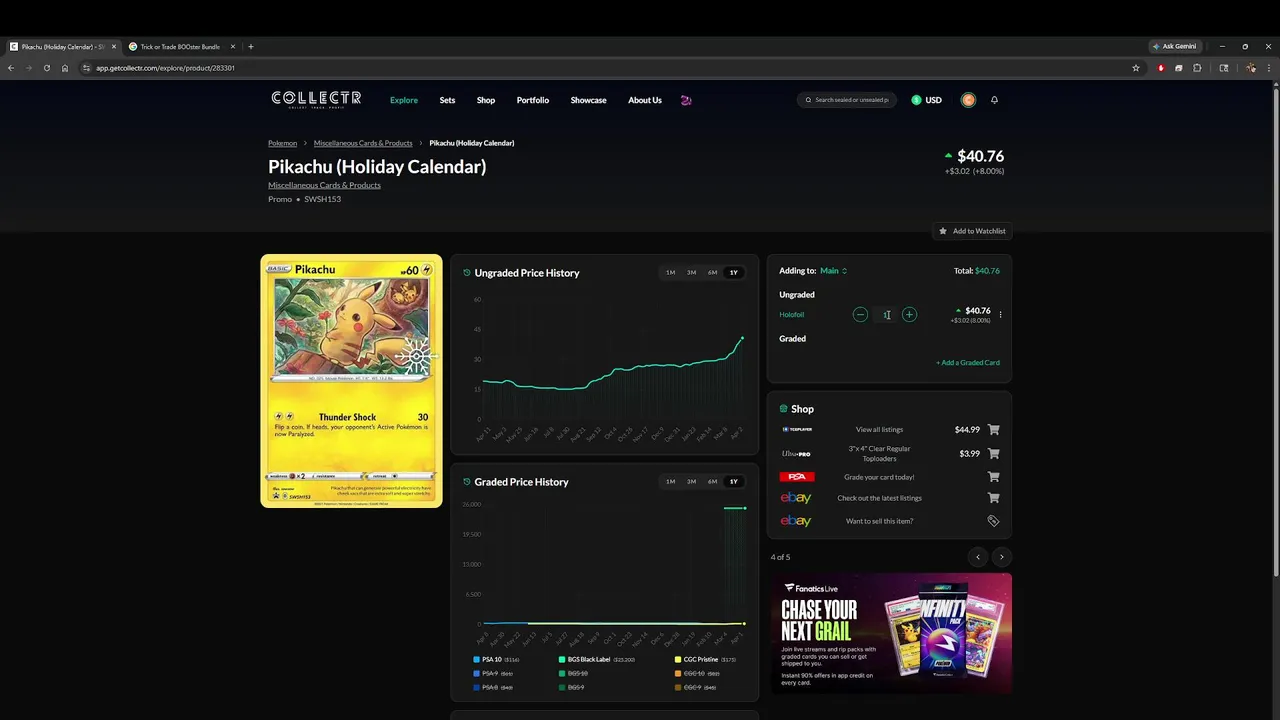
Task: Open the Holofoil row three-dot menu
Action: (x=1000, y=315)
